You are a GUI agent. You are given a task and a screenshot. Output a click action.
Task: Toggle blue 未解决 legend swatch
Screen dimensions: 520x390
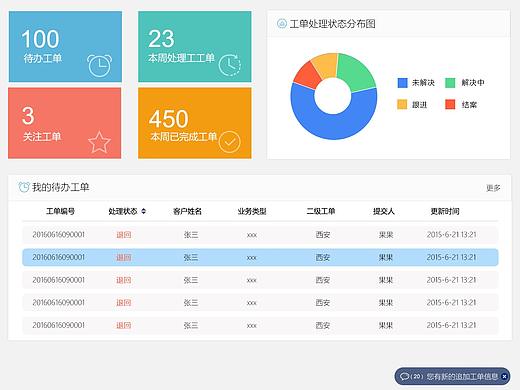coord(402,83)
